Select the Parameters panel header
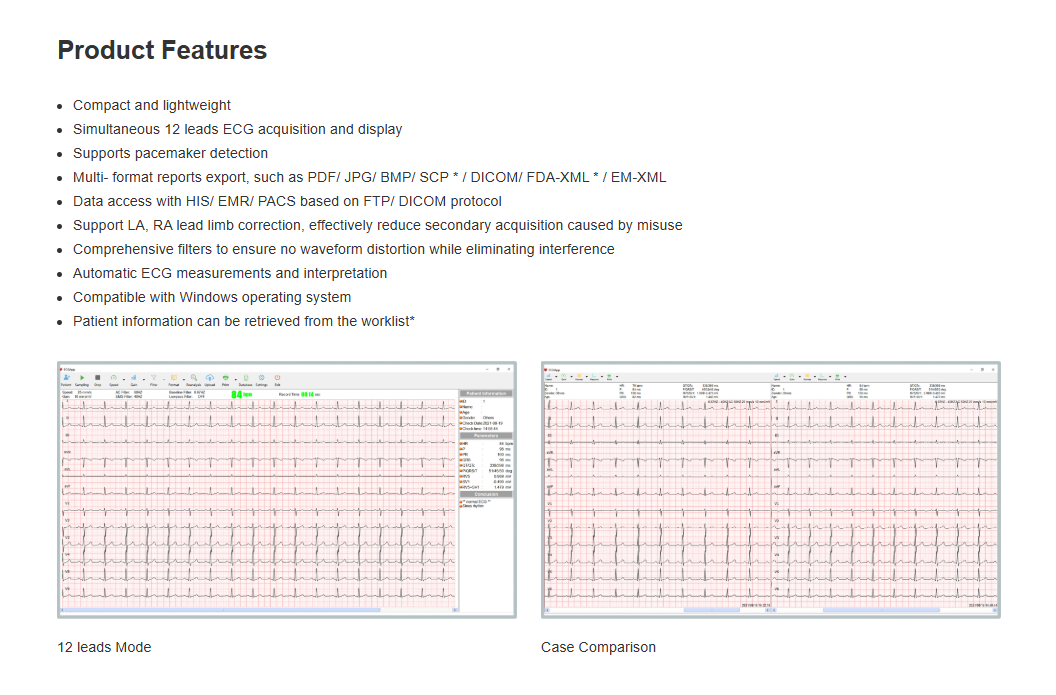The height and width of the screenshot is (695, 1056). tap(486, 436)
